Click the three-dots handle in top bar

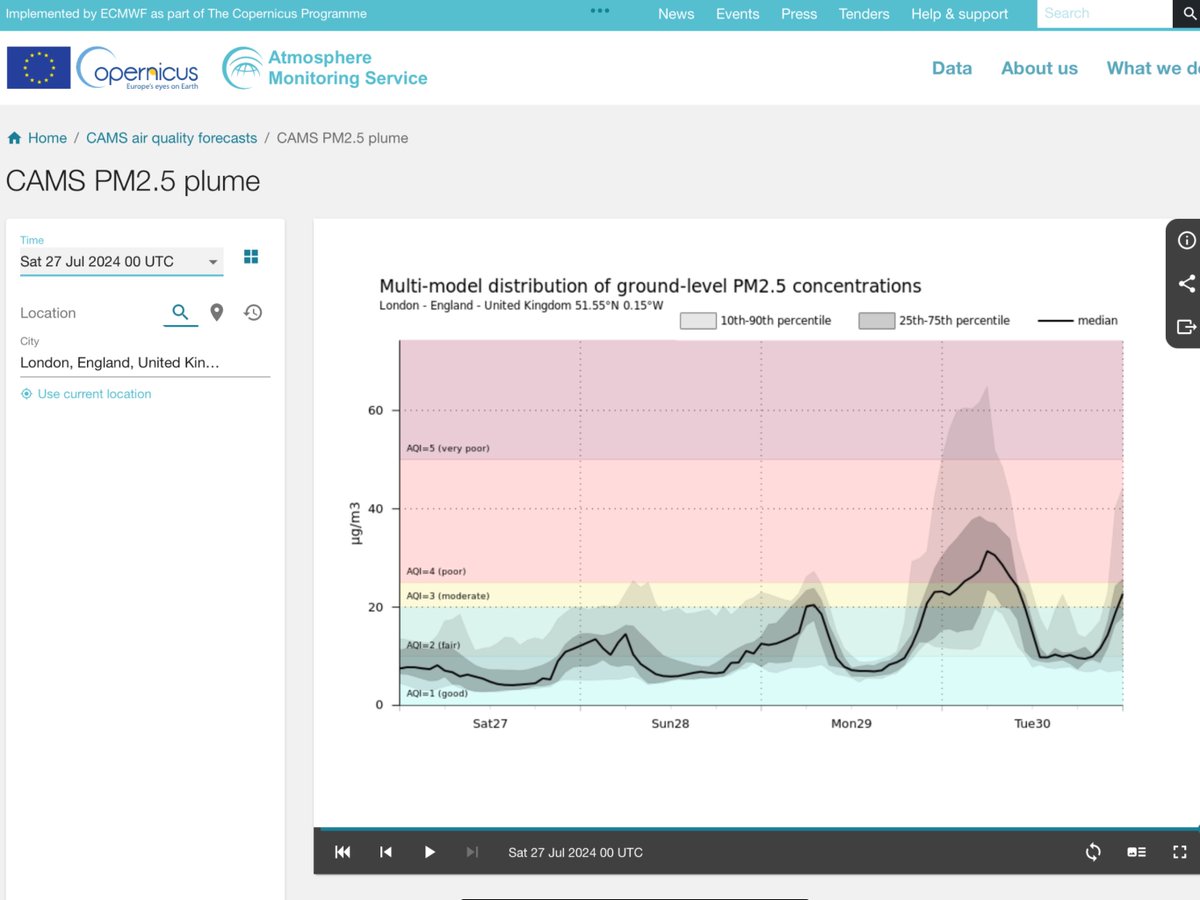pos(600,10)
